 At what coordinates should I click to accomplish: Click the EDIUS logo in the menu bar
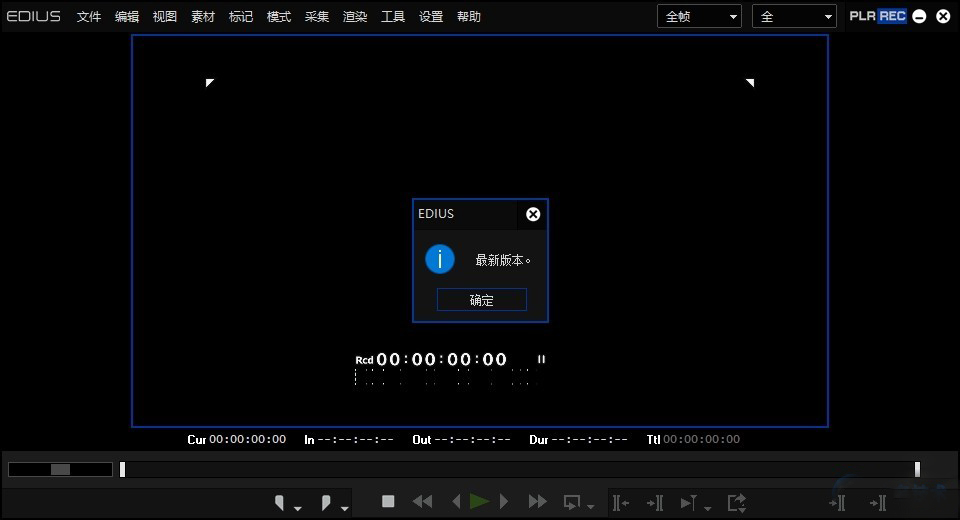[34, 16]
